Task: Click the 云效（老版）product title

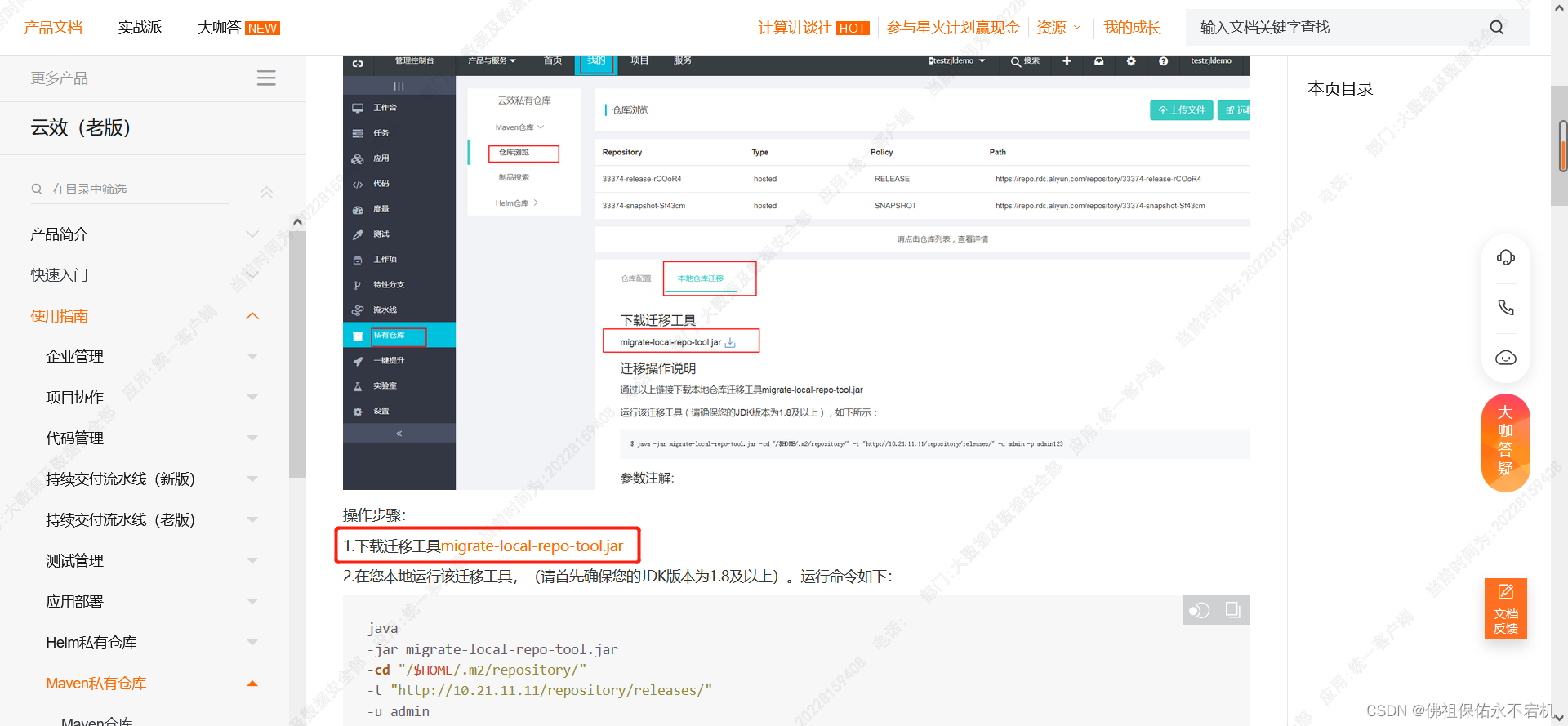Action: (x=80, y=128)
